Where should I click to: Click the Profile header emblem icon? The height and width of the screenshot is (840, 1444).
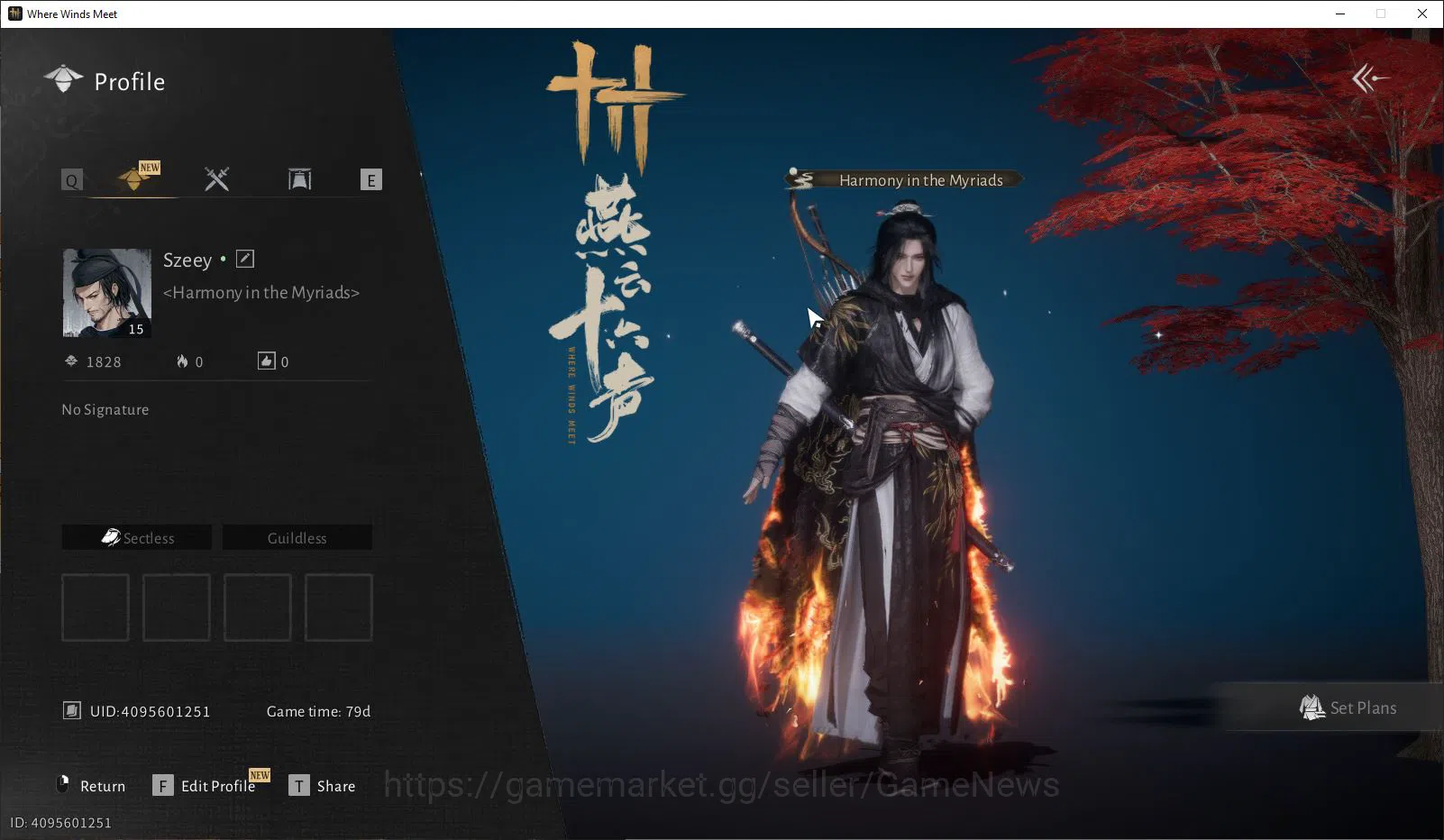click(x=63, y=79)
